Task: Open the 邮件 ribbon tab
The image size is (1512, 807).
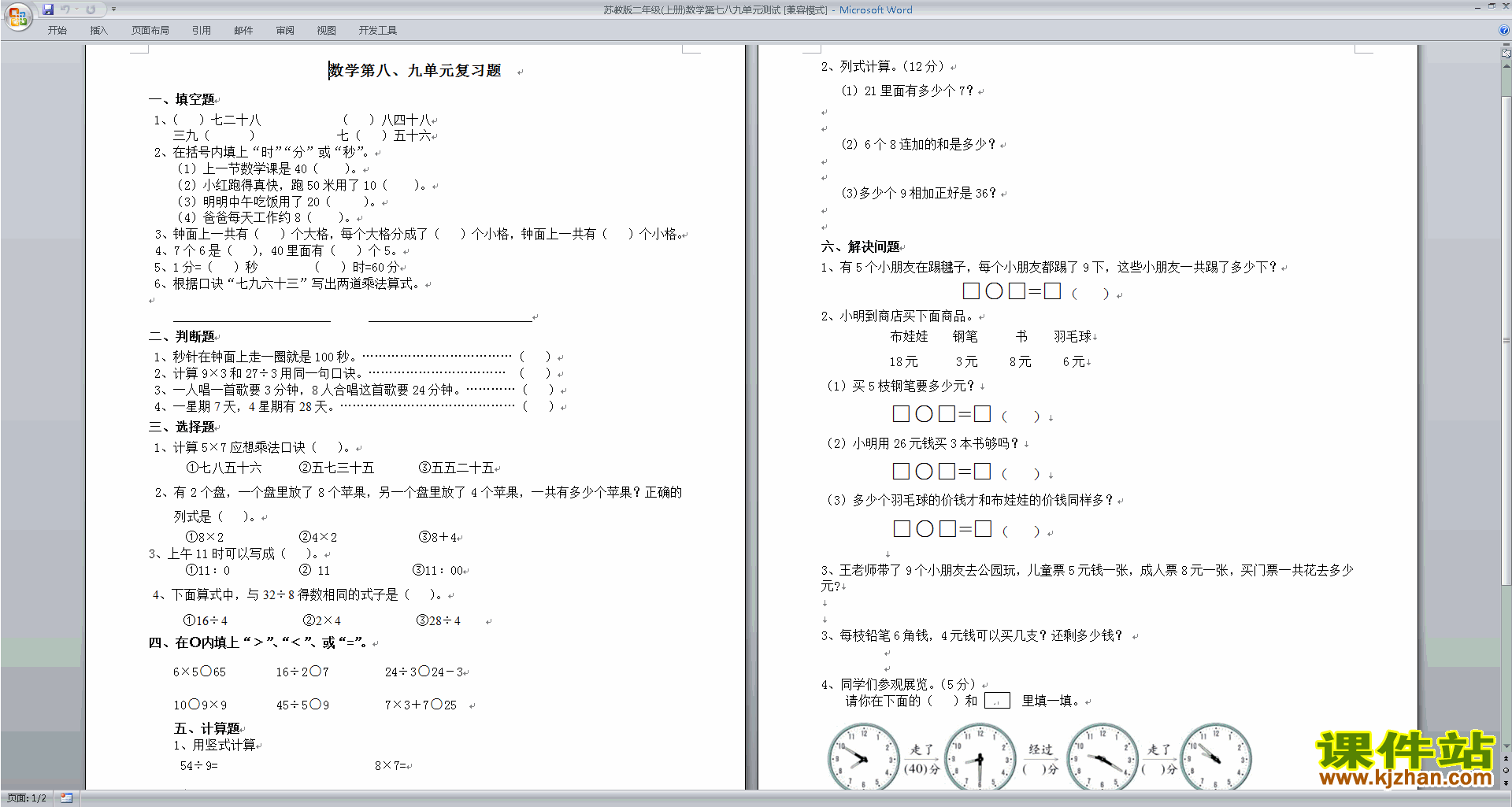Action: pos(243,30)
